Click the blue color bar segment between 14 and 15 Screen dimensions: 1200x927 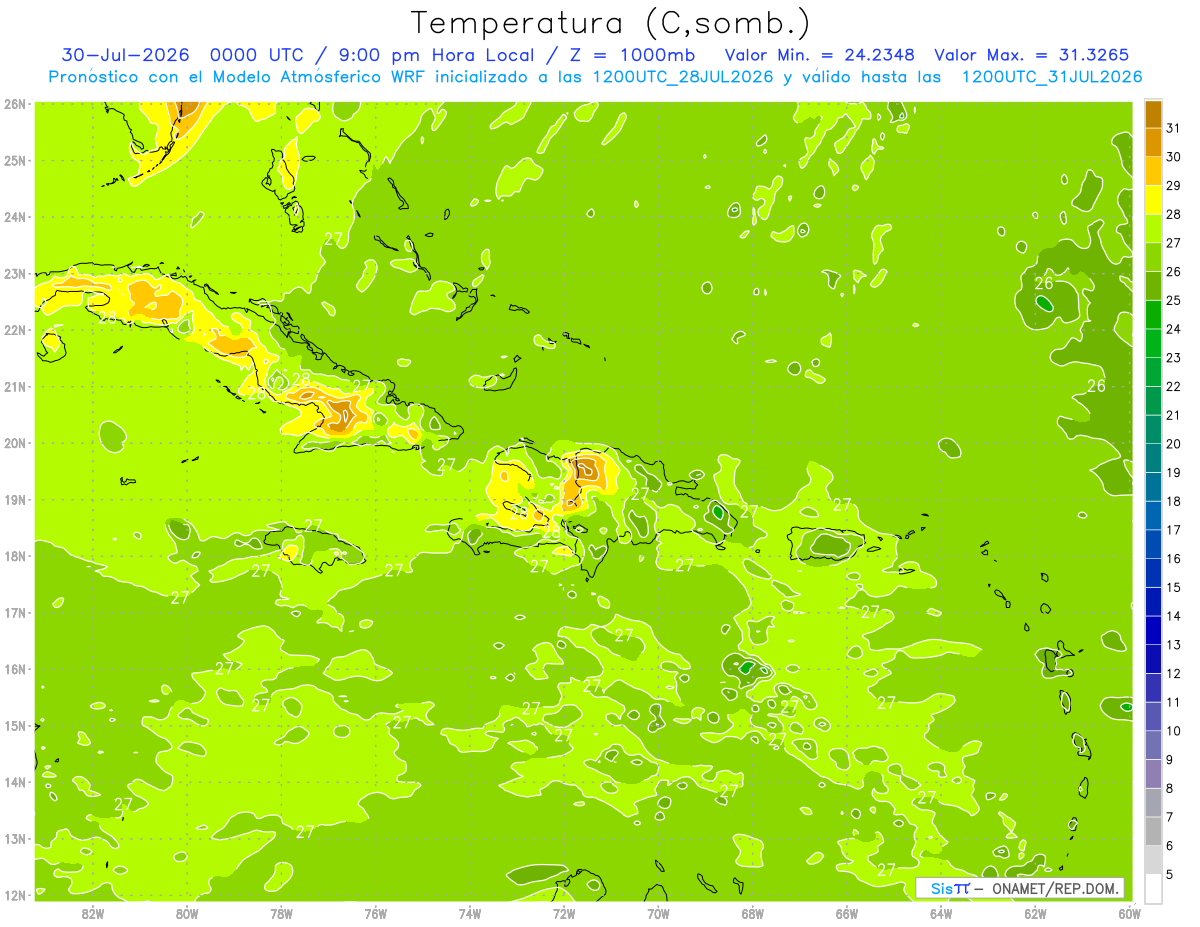1153,602
